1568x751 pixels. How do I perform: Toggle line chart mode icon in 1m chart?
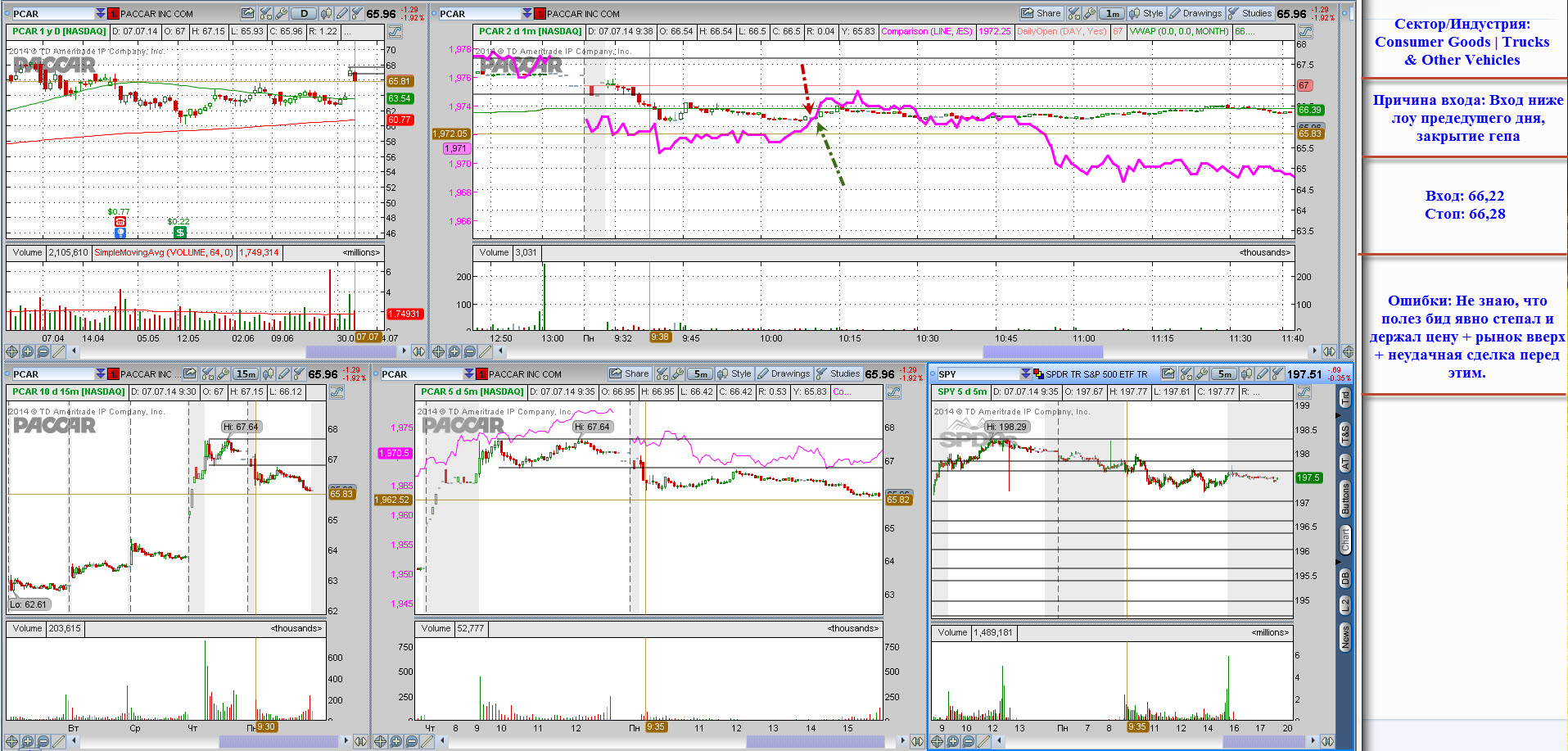(x=1305, y=32)
